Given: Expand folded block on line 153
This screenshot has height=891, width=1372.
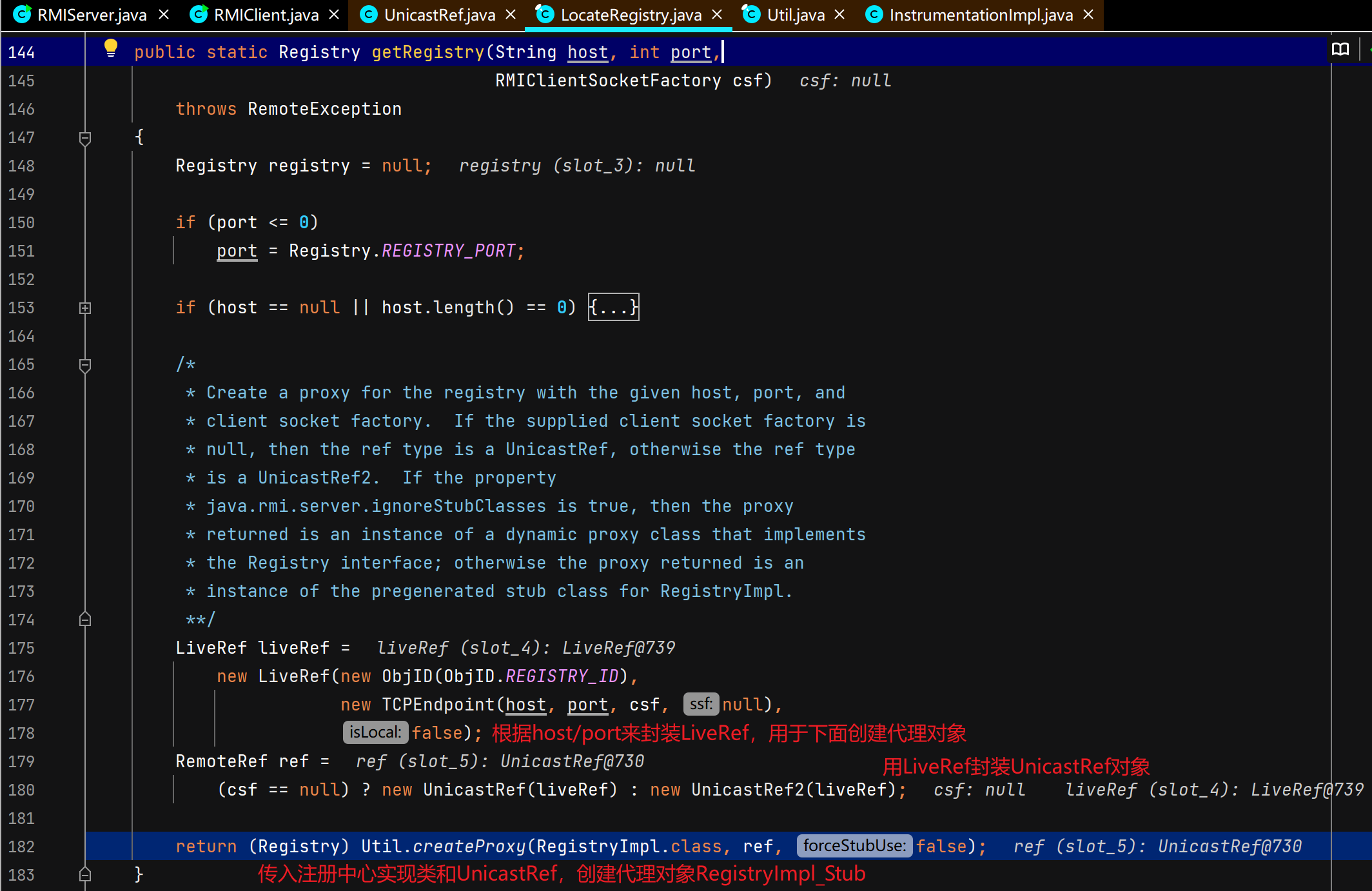Looking at the screenshot, I should [x=85, y=308].
